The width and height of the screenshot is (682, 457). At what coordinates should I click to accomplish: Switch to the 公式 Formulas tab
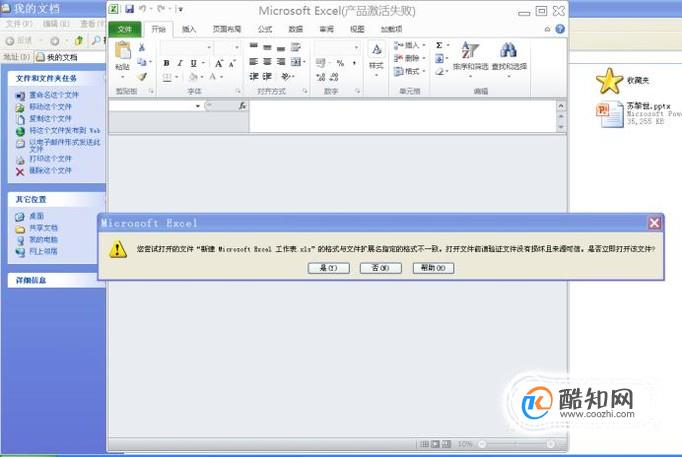click(264, 29)
